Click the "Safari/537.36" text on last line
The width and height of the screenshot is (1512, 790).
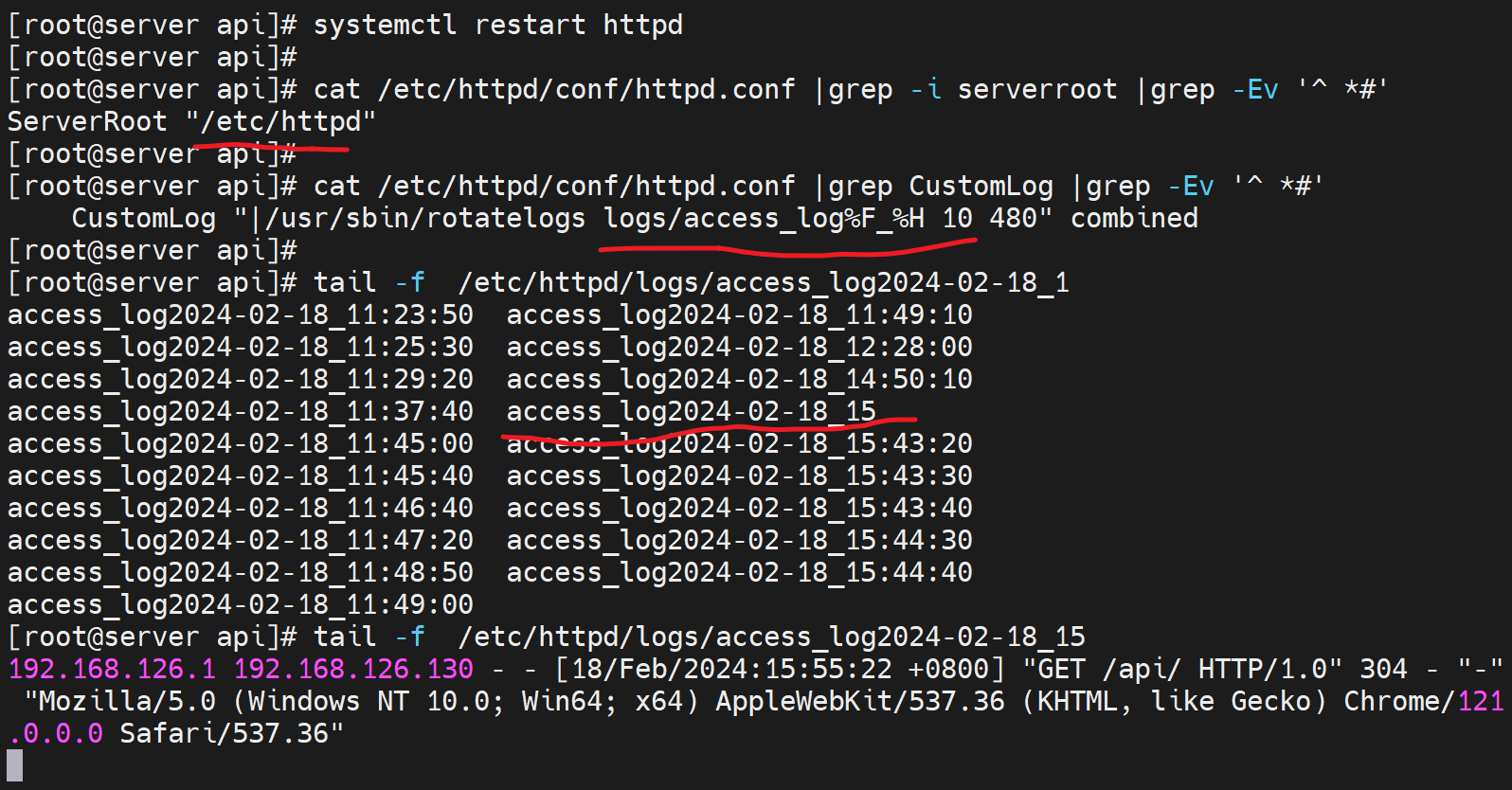231,733
